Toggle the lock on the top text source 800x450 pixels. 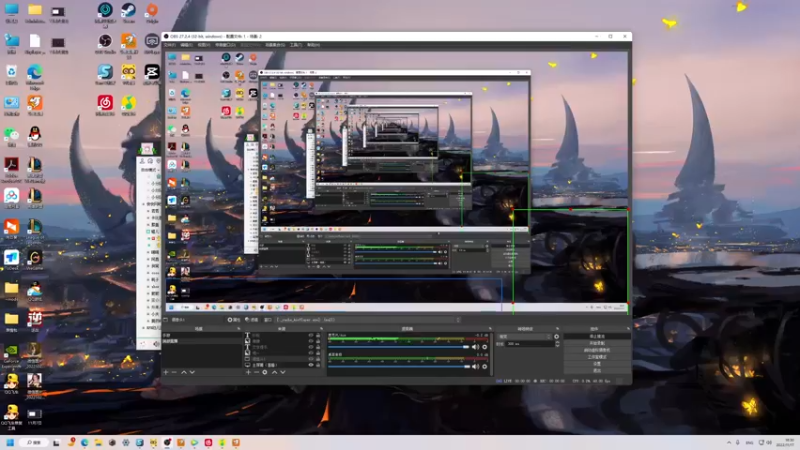pos(318,335)
